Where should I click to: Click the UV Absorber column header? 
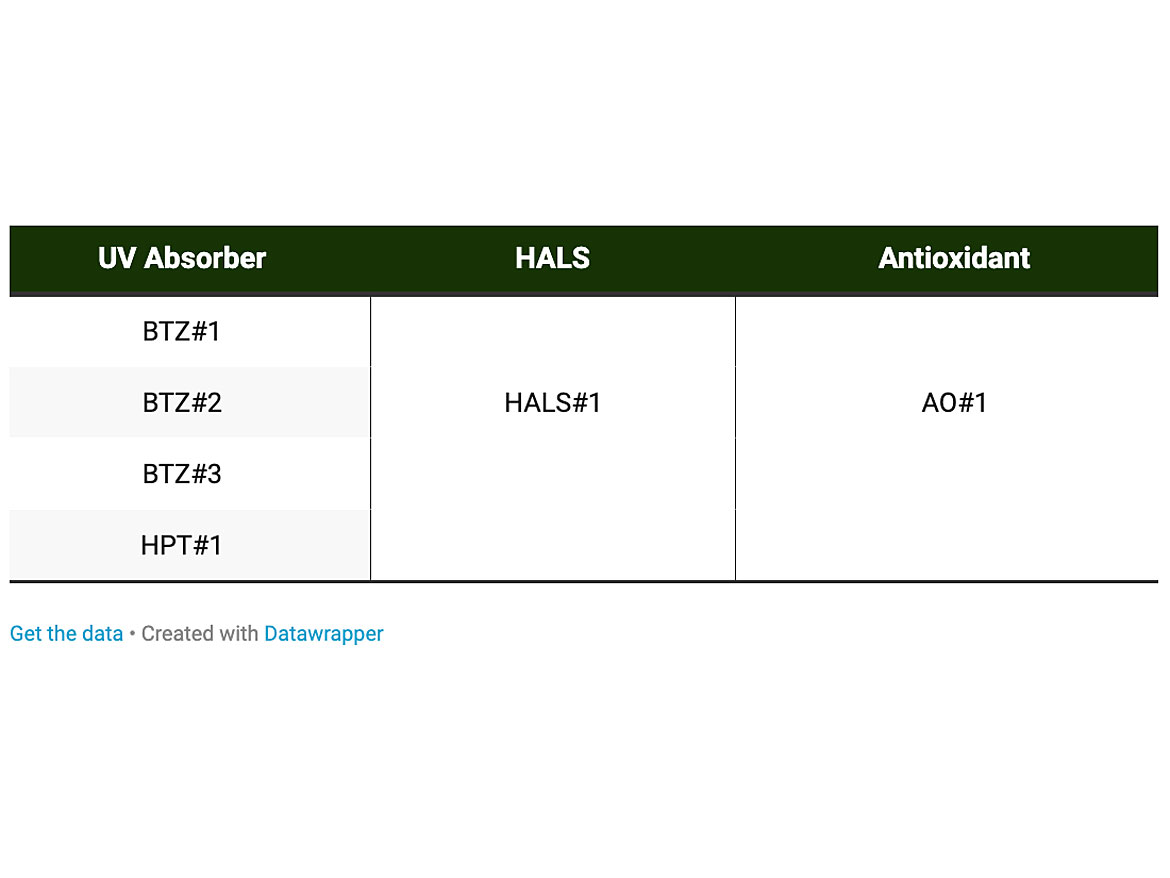(x=182, y=258)
